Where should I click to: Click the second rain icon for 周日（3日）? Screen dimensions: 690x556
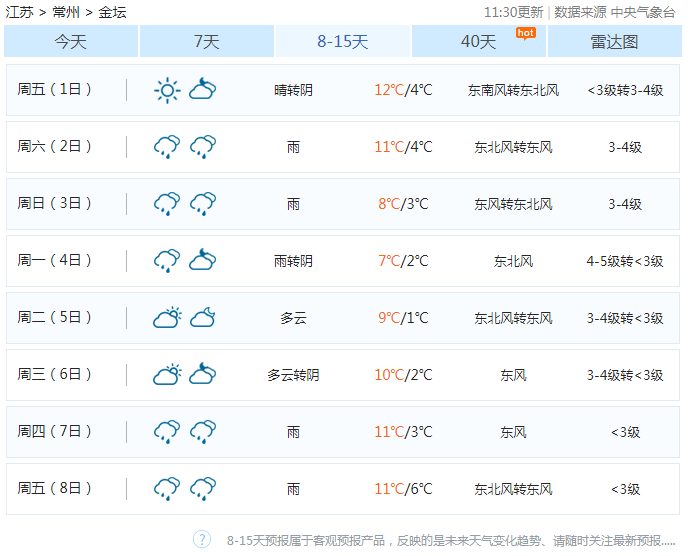(203, 204)
